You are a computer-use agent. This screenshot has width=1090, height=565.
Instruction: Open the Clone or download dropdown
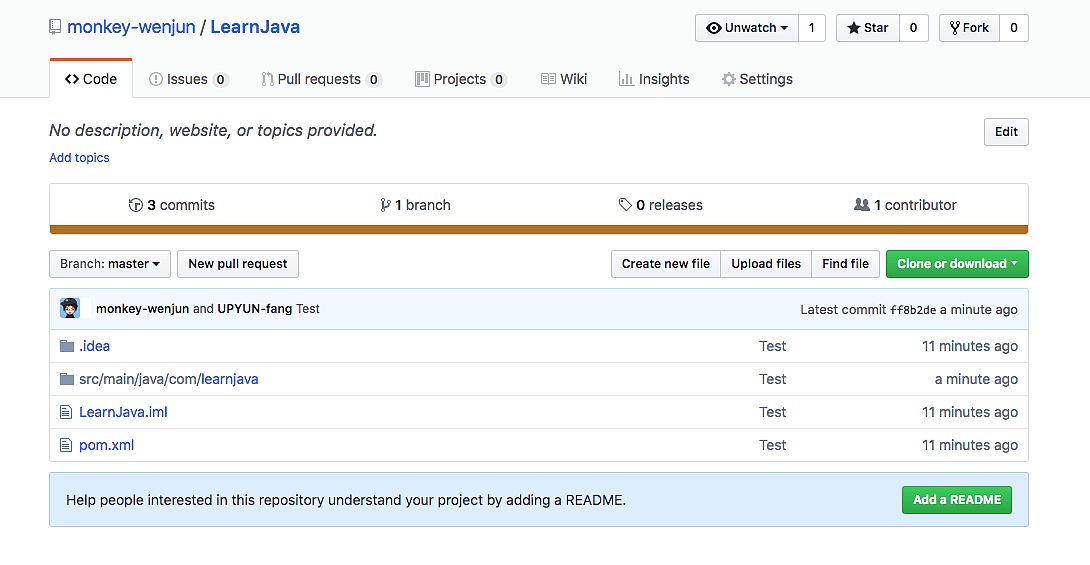click(956, 264)
